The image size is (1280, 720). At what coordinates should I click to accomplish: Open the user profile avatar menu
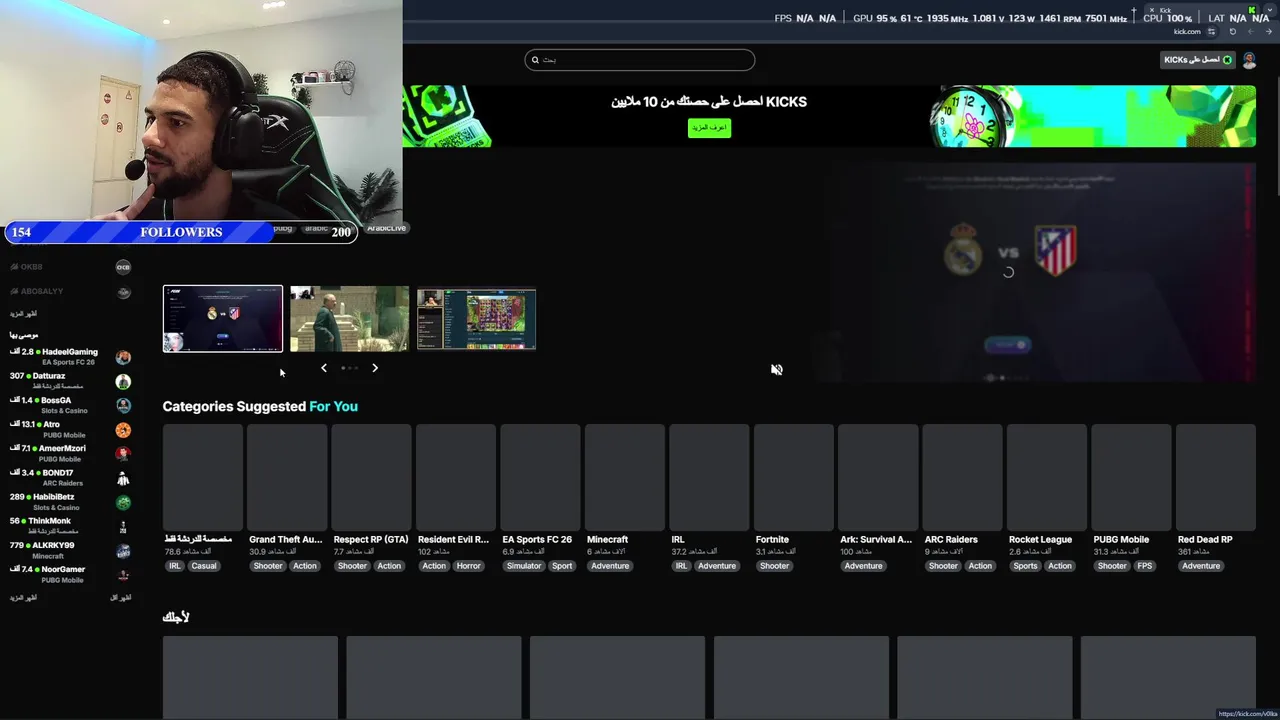[x=1249, y=60]
